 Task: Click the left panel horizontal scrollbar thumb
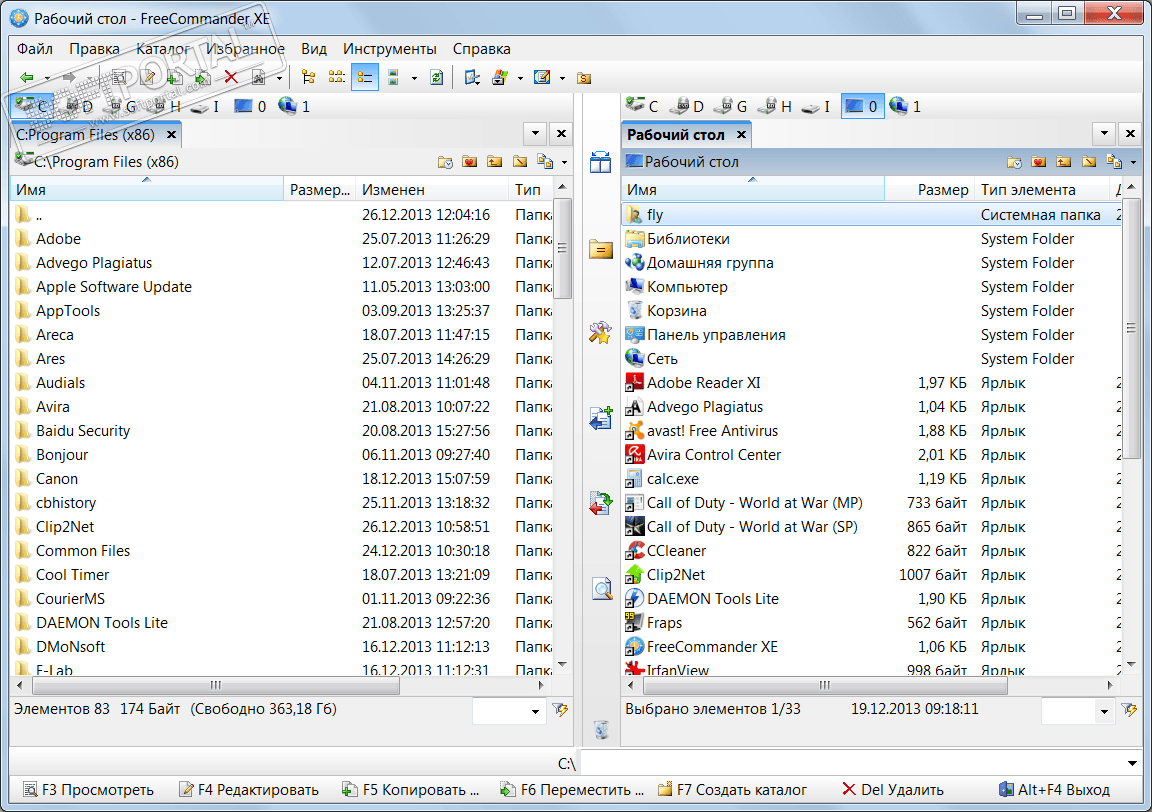pyautogui.click(x=215, y=686)
